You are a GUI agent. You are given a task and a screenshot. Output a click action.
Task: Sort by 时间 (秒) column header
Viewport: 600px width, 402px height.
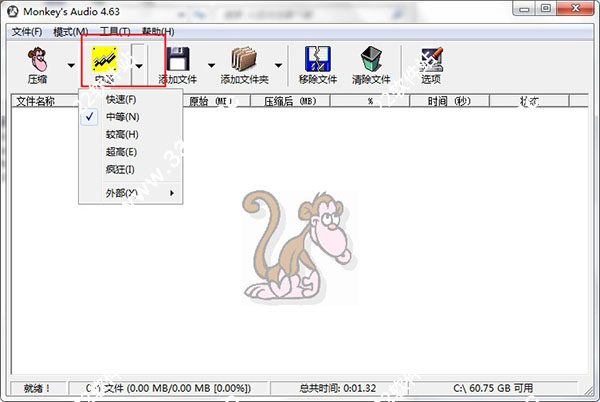click(x=449, y=101)
